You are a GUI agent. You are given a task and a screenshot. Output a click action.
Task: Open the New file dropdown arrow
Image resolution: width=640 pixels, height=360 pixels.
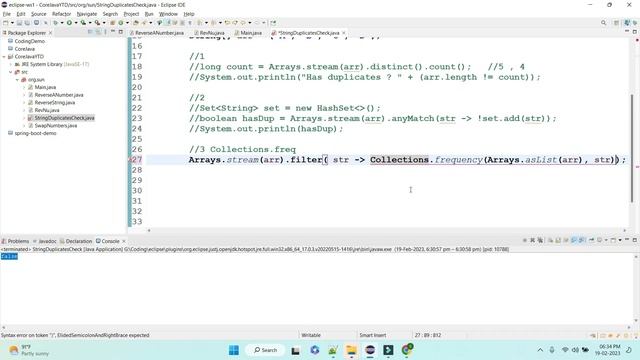[x=12, y=23]
